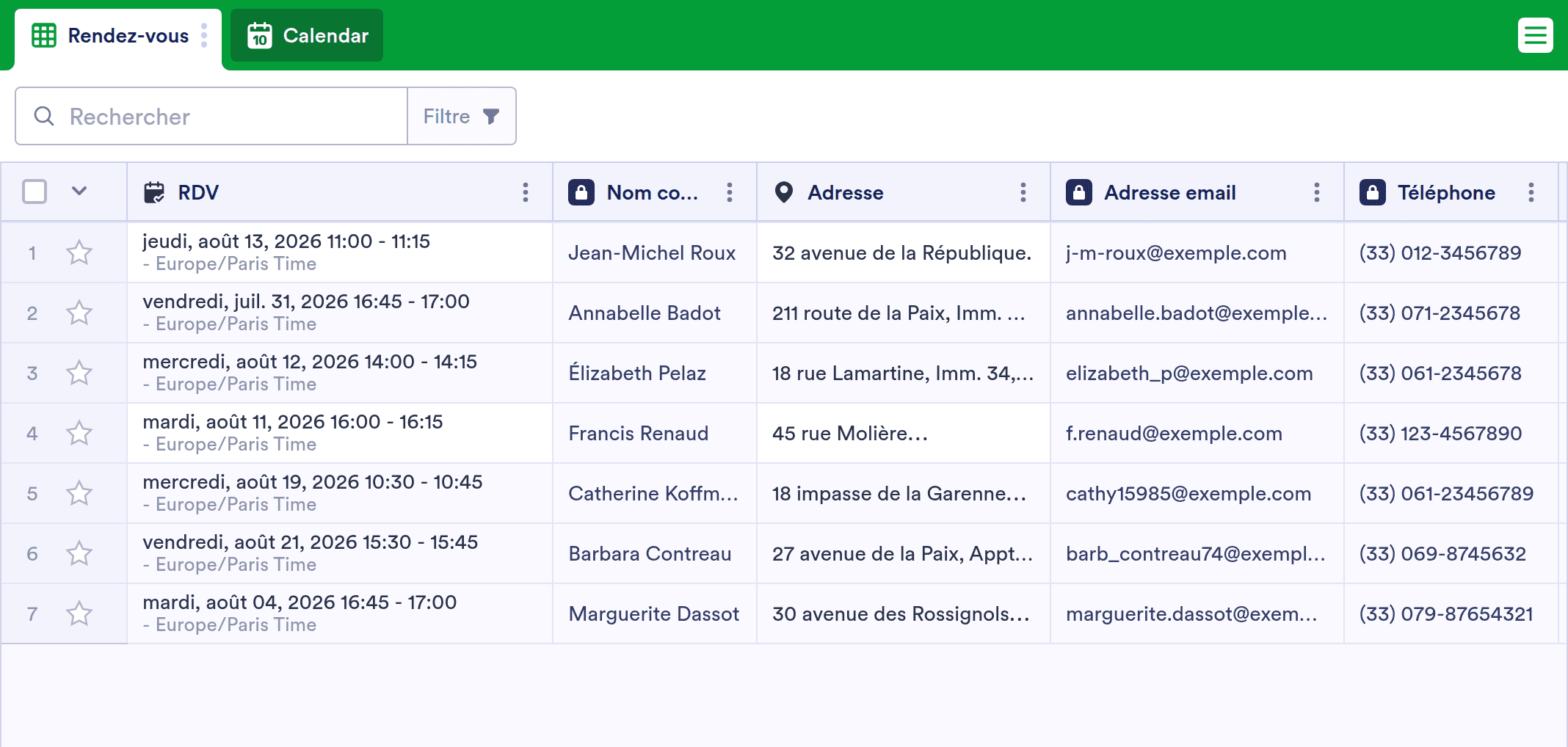Star the Annabelle Badot row

79,313
